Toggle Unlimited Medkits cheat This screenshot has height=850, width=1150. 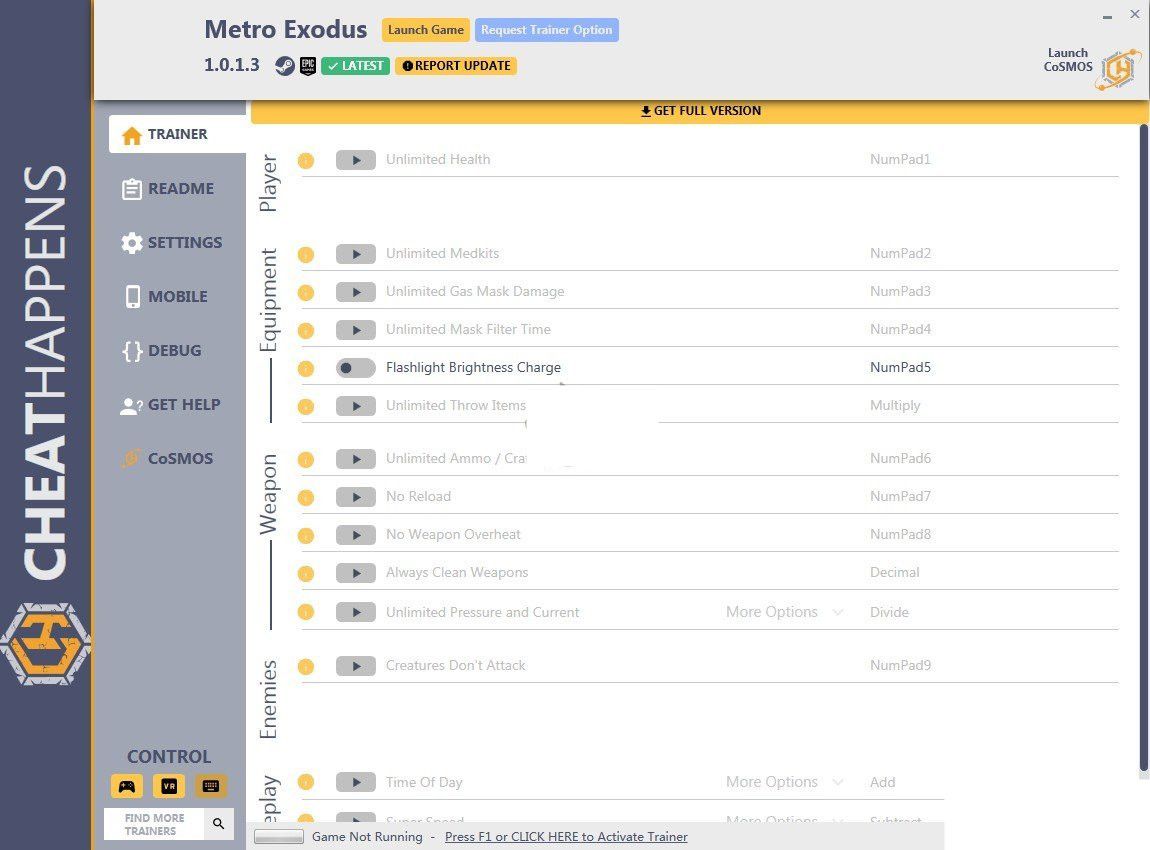[x=356, y=254]
